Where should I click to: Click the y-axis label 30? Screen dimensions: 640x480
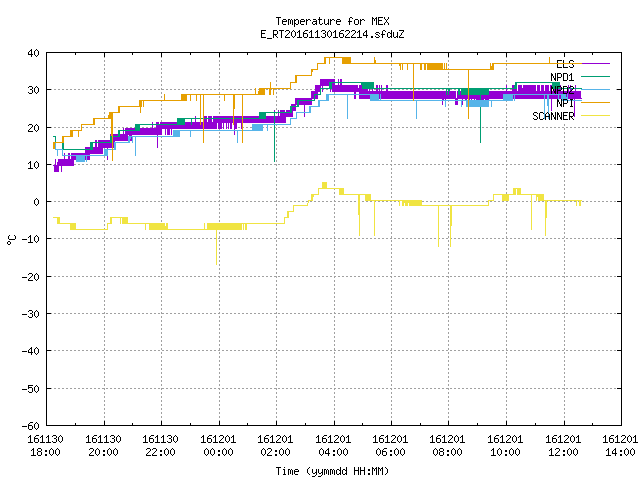[x=33, y=90]
